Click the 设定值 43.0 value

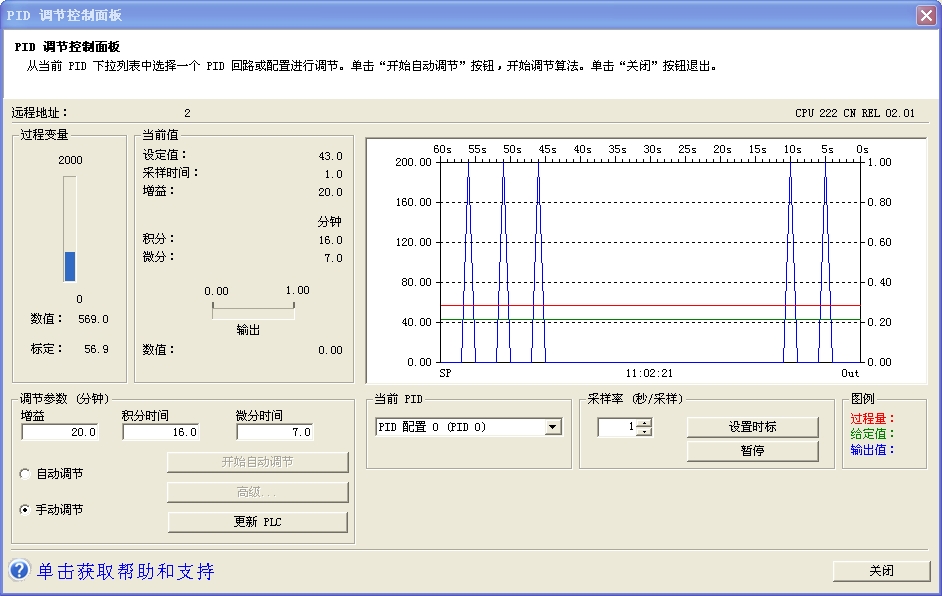click(x=330, y=156)
